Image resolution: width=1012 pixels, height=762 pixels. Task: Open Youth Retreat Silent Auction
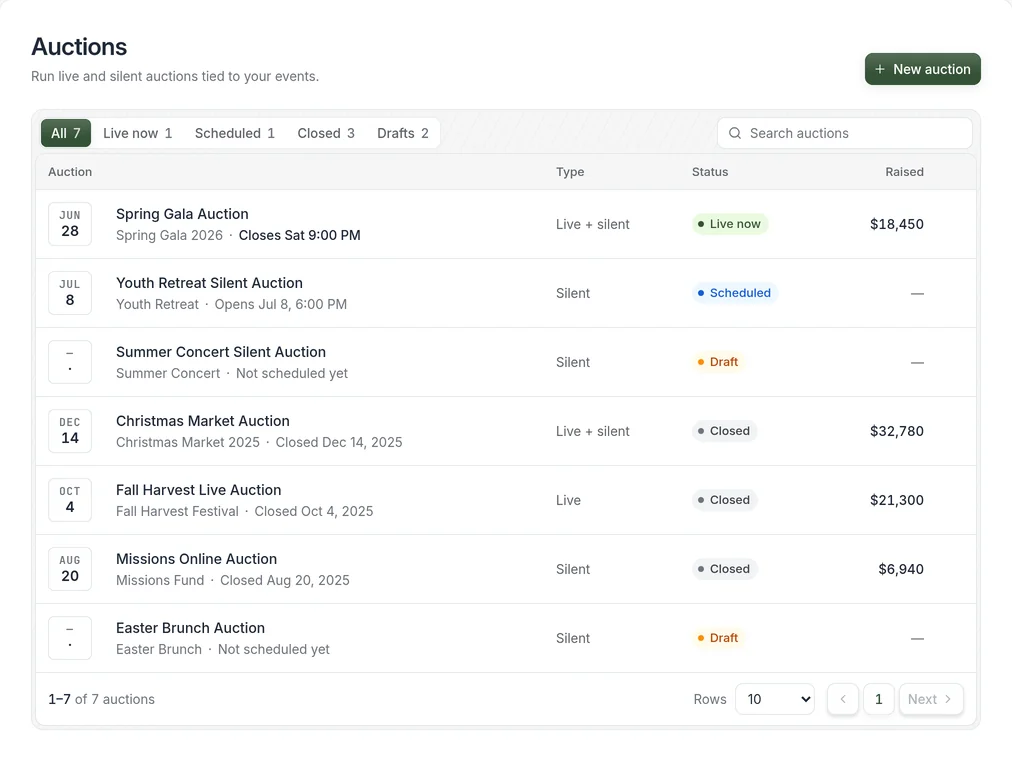(x=209, y=283)
